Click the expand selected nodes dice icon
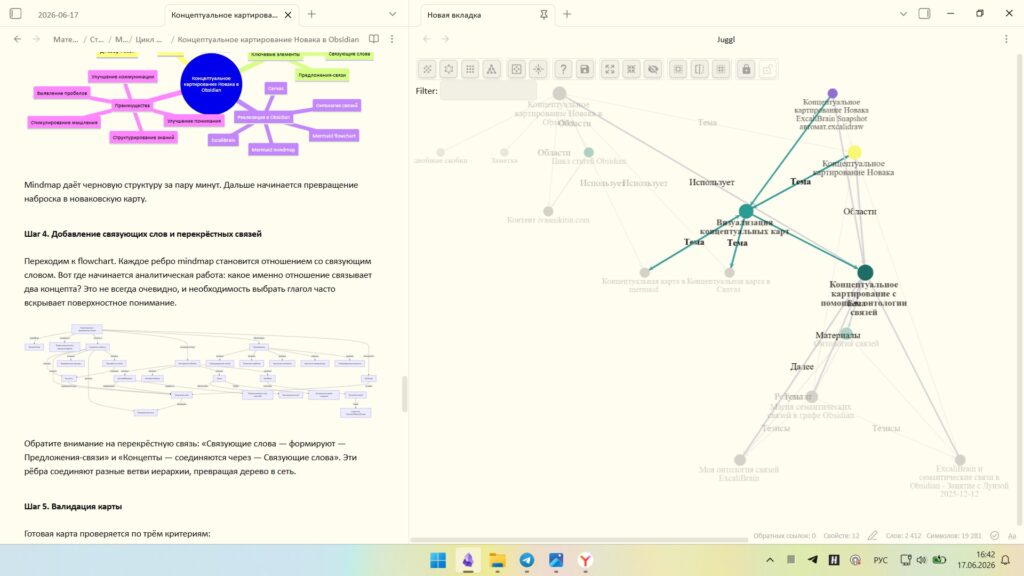This screenshot has width=1024, height=576. (x=517, y=69)
